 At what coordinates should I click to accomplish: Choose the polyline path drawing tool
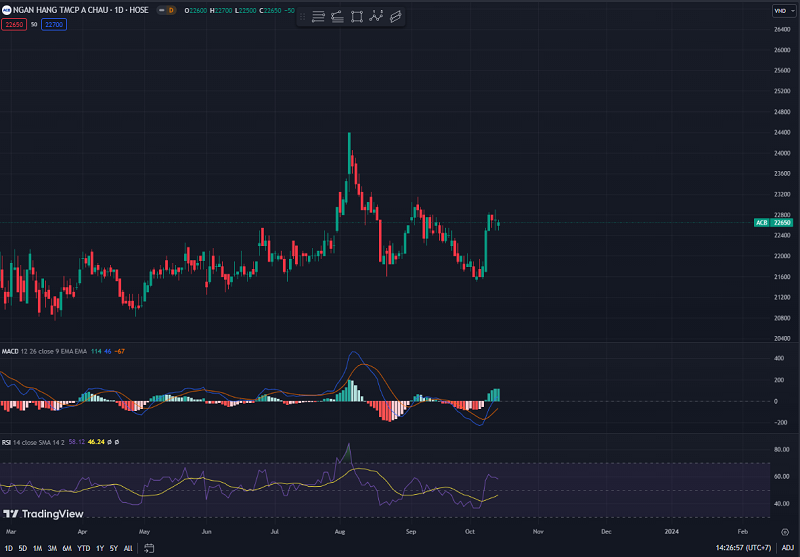click(x=376, y=16)
